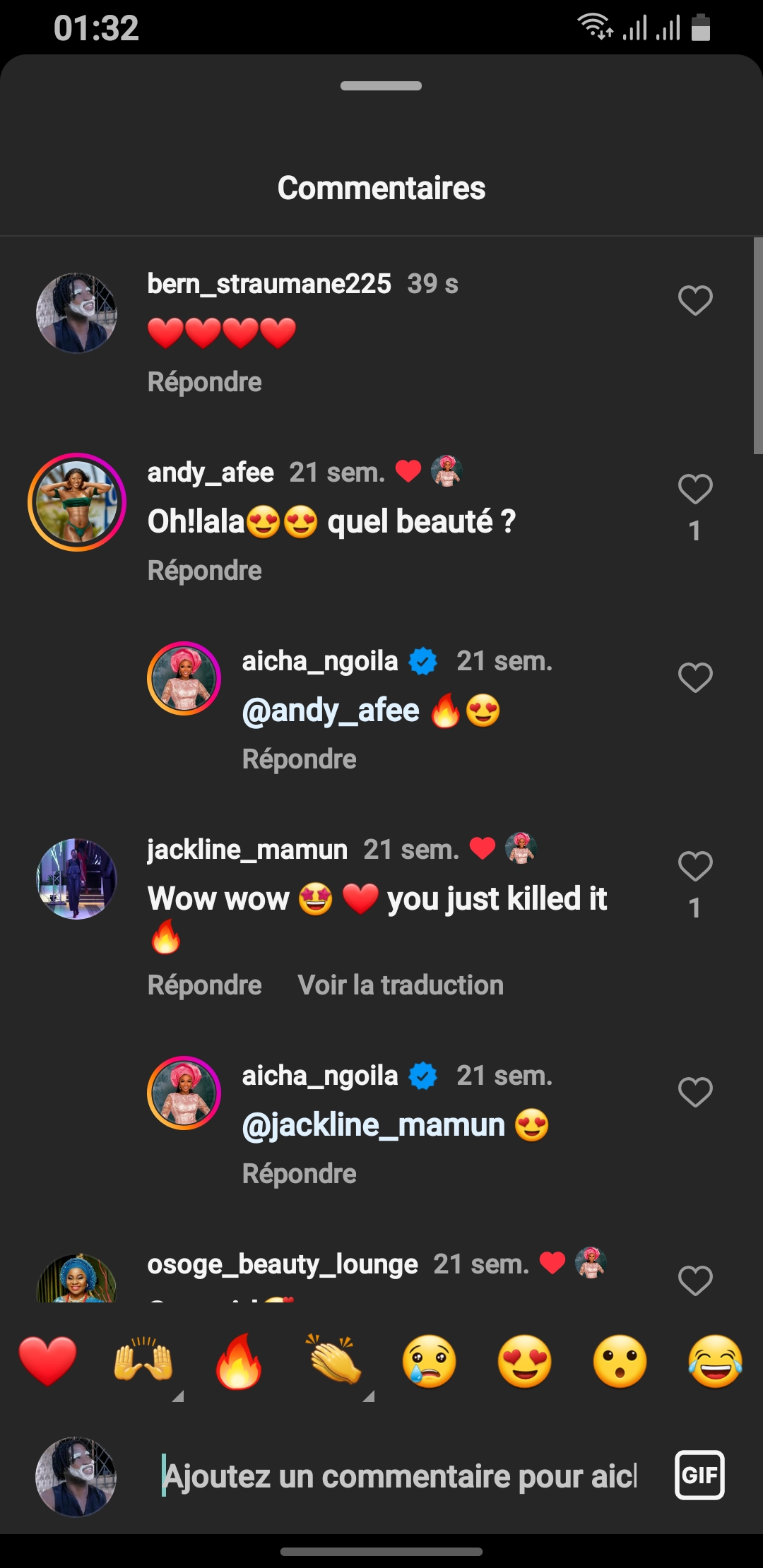Viewport: 763px width, 1568px height.
Task: Insert the surprised face emoji
Action: pos(620,1360)
